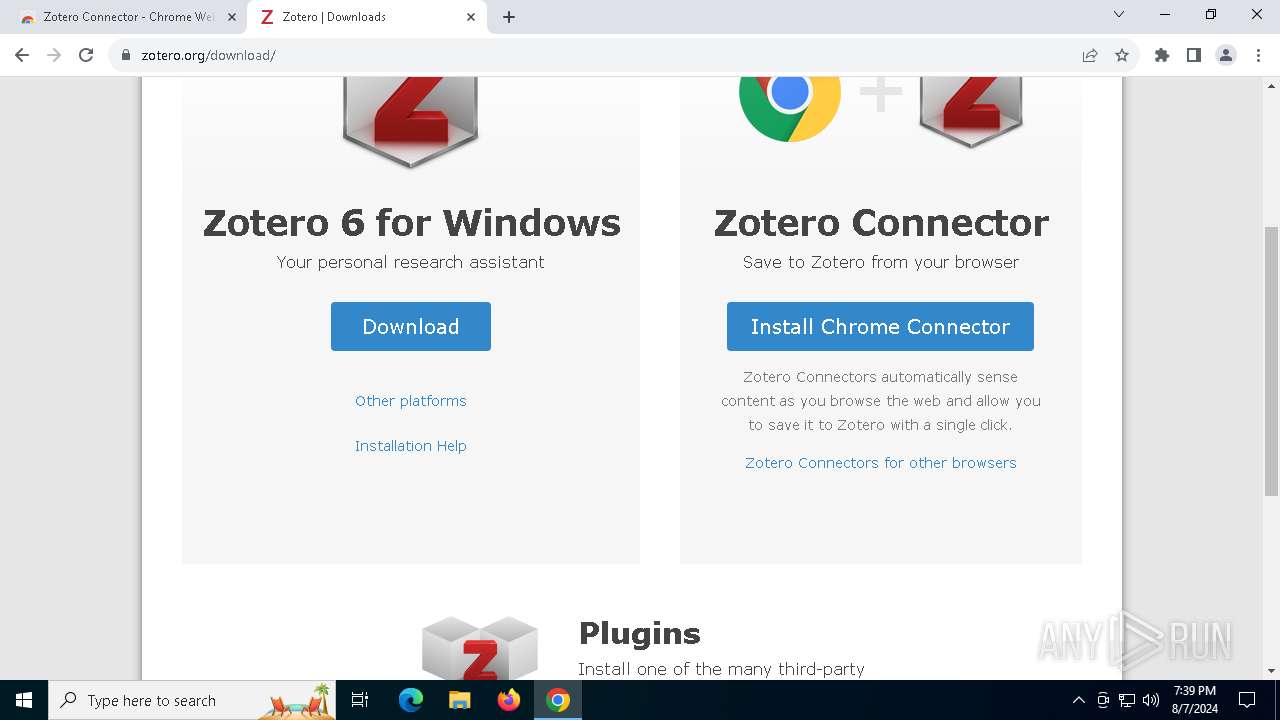The width and height of the screenshot is (1280, 720).
Task: Reload the Zotero downloads page
Action: [86, 55]
